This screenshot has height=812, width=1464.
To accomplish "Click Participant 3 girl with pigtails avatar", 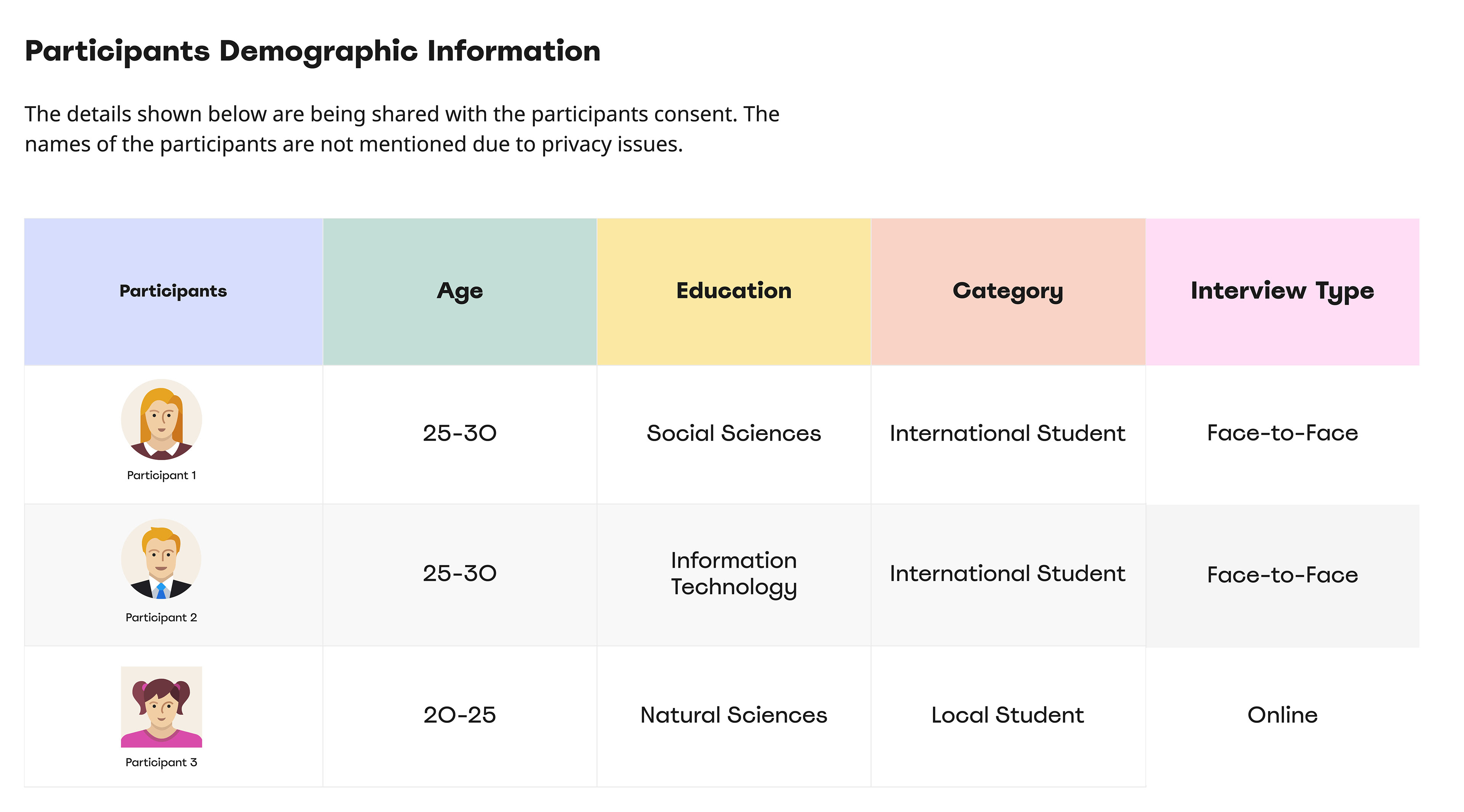I will point(161,707).
